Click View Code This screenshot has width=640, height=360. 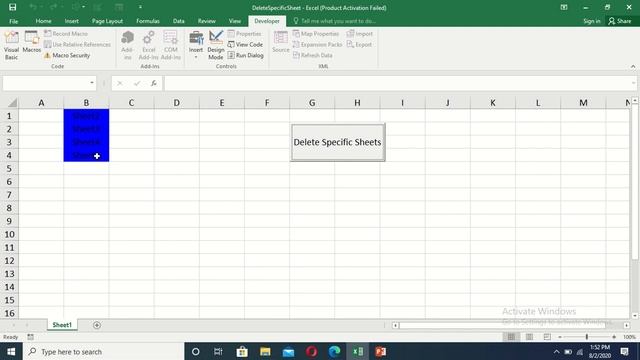[245, 44]
